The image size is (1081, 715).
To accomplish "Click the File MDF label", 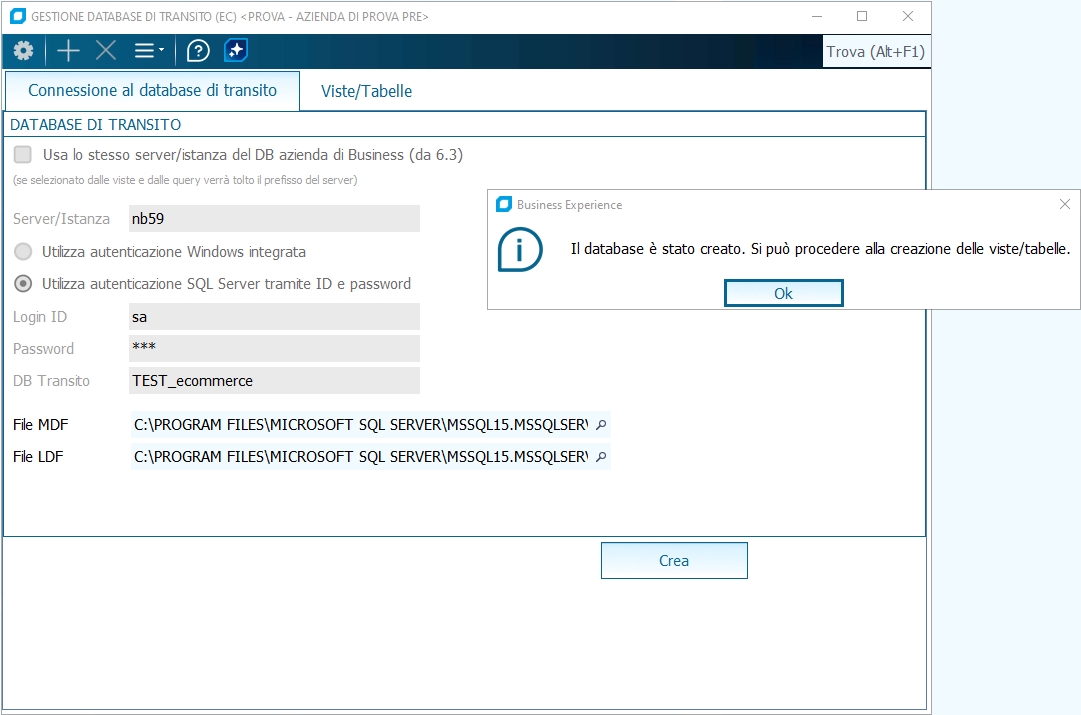I will (41, 425).
